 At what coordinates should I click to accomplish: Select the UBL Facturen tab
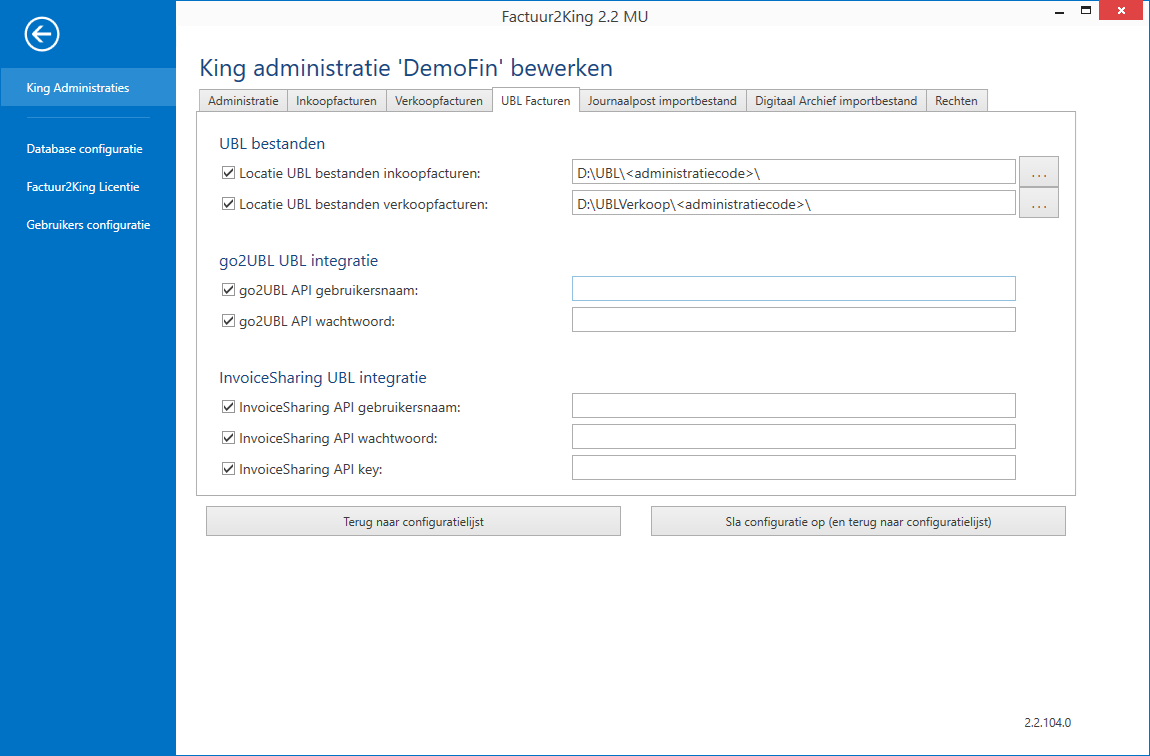(535, 100)
